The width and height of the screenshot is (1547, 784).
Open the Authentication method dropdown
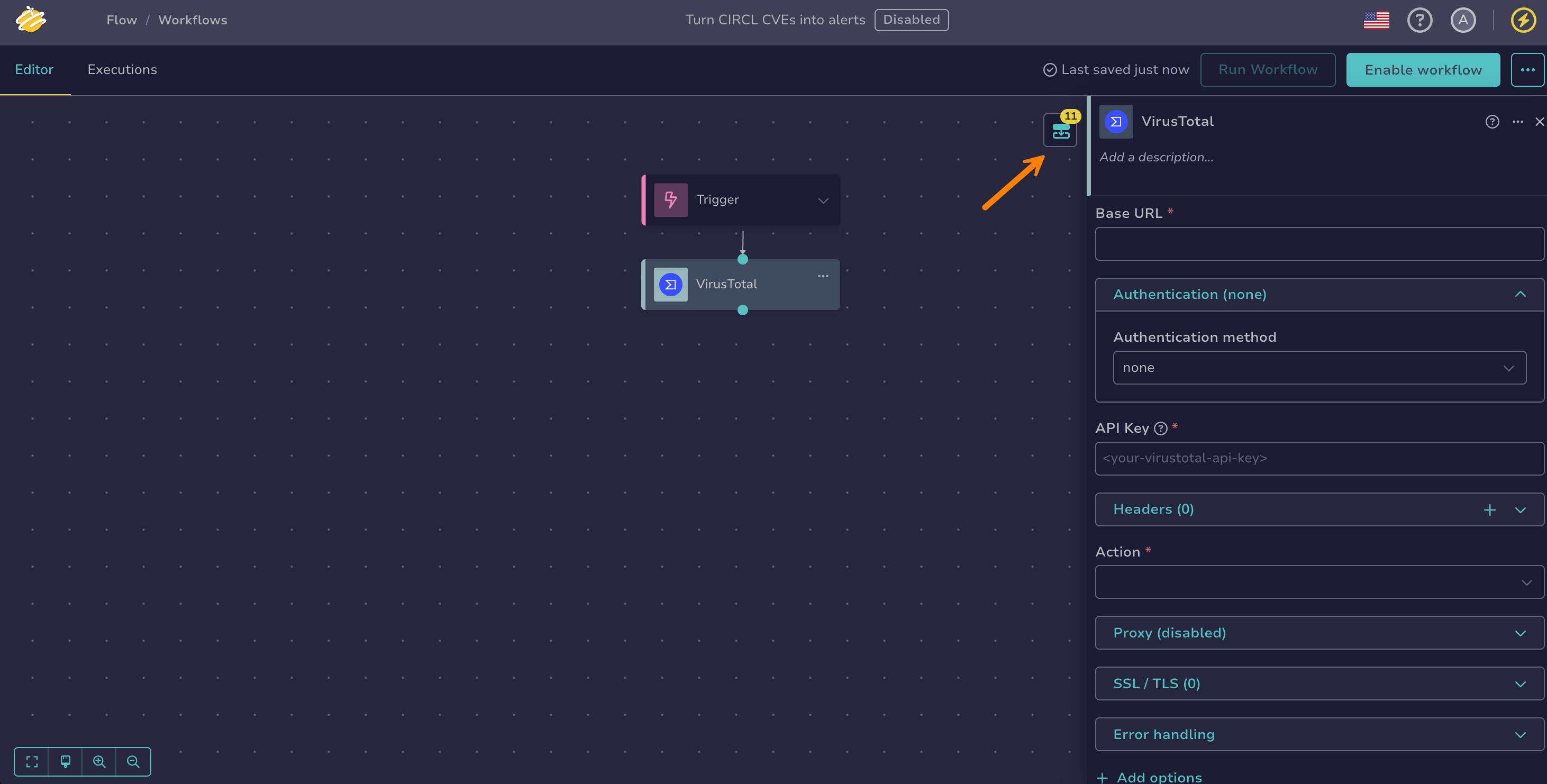tap(1319, 367)
